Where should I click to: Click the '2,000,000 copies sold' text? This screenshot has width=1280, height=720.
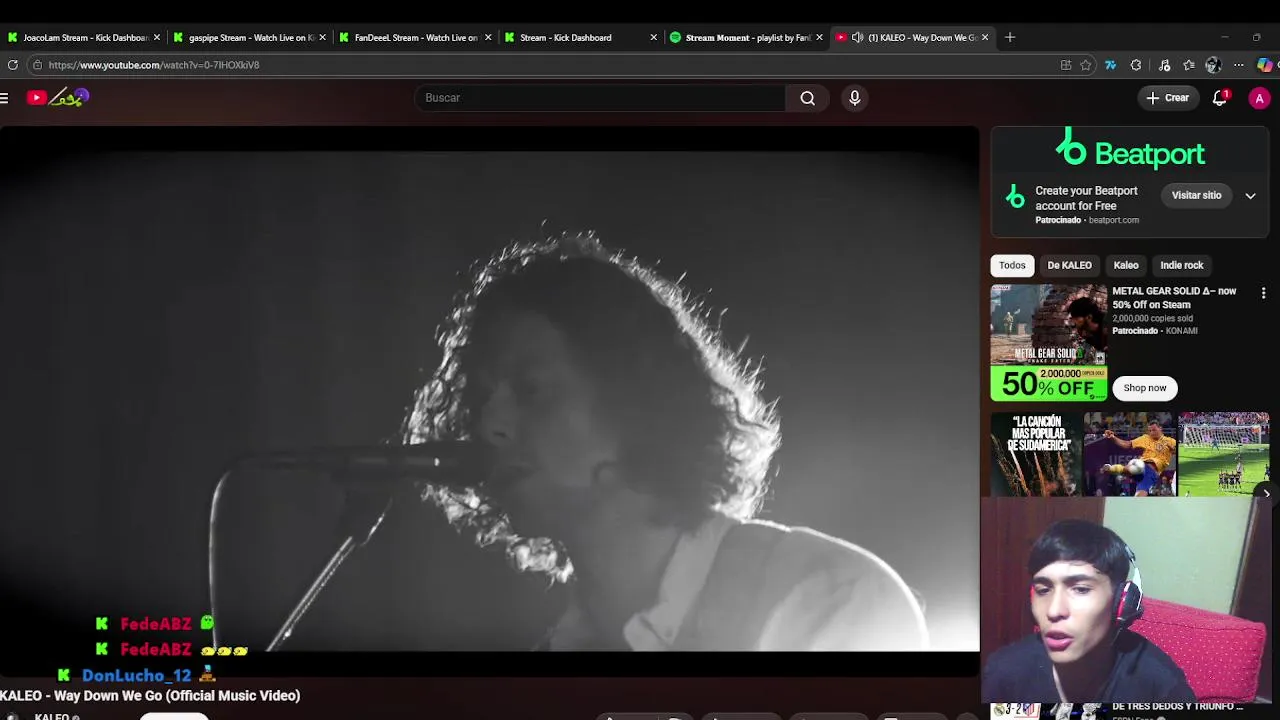[x=1152, y=318]
